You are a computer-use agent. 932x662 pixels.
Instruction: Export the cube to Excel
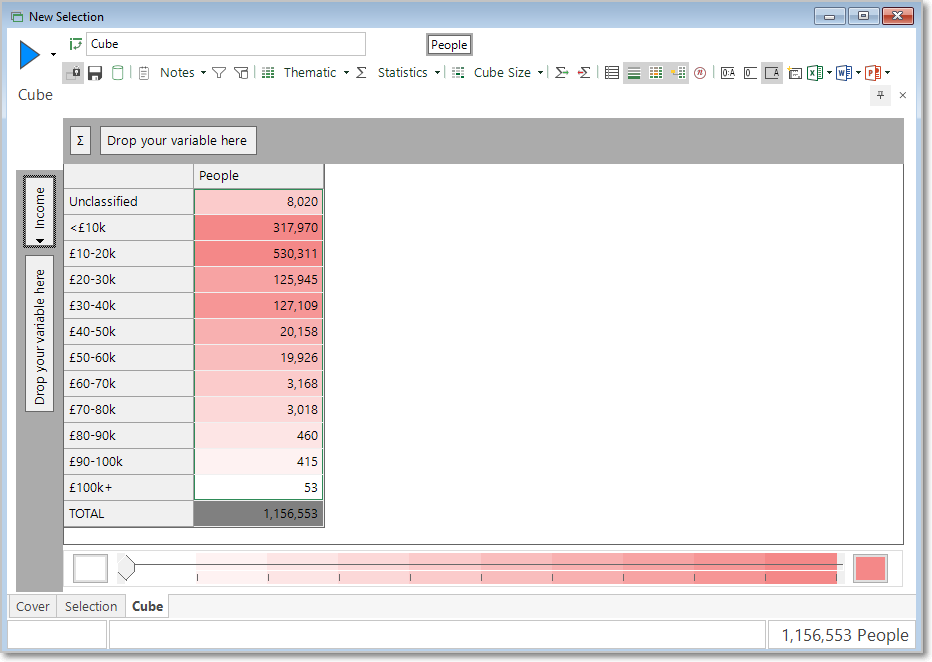coord(815,72)
